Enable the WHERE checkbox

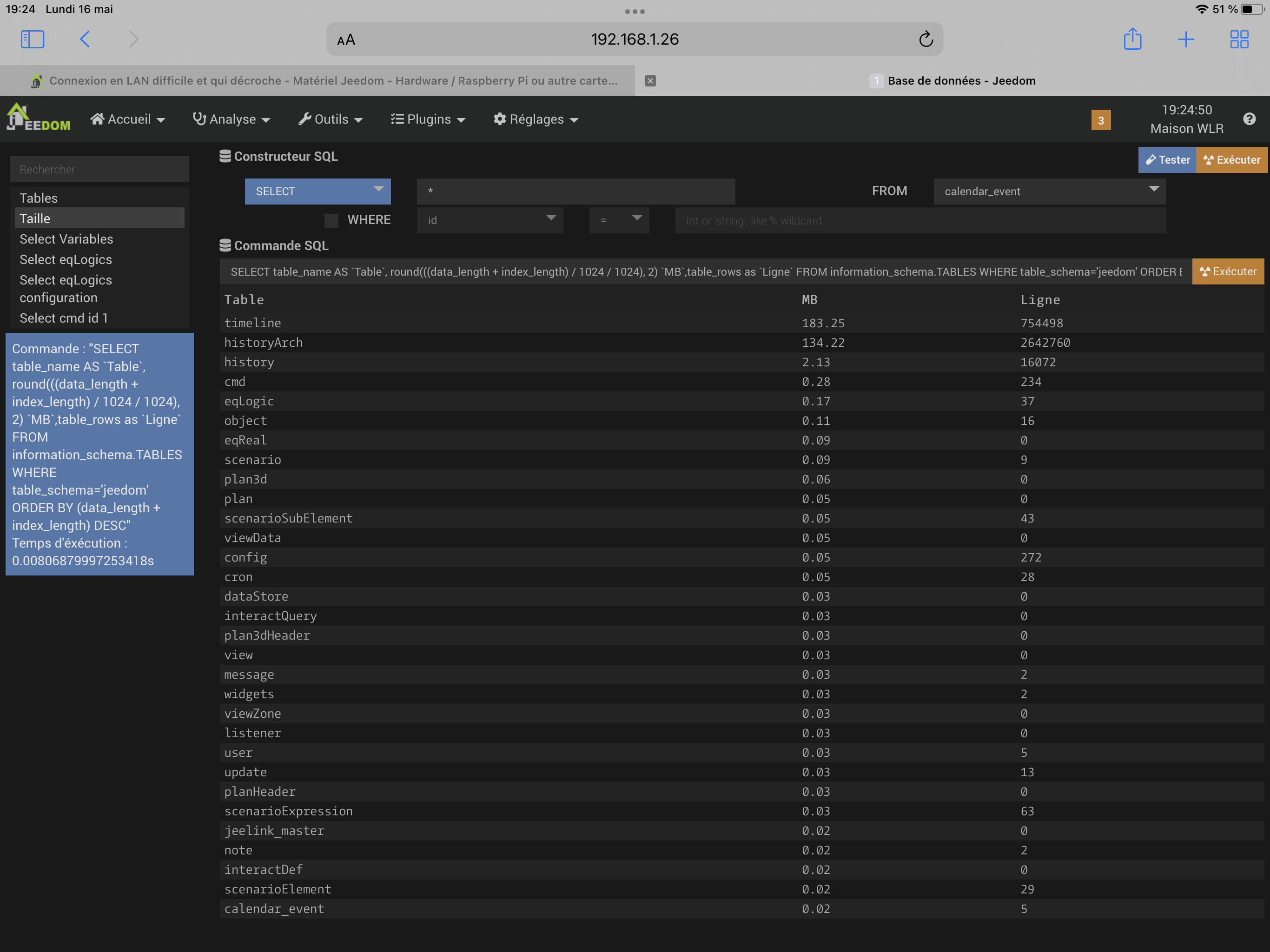coord(331,220)
